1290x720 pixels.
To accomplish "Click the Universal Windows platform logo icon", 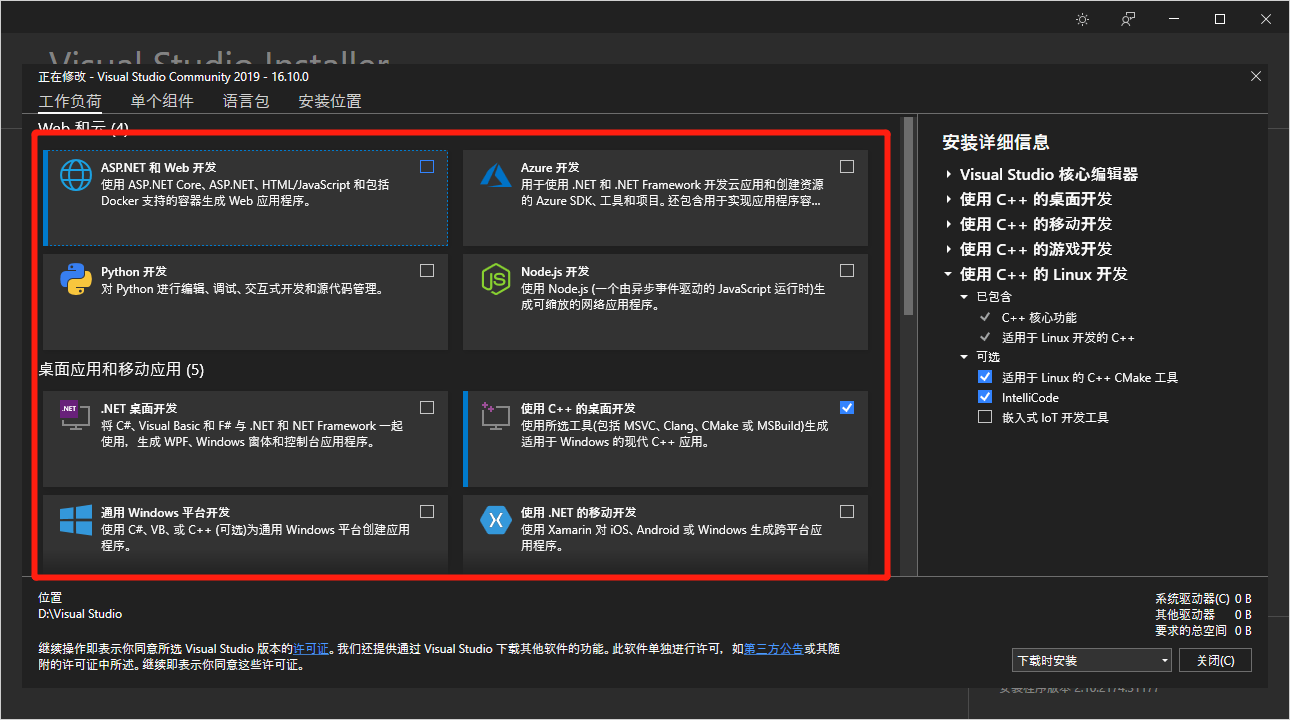I will click(x=76, y=519).
